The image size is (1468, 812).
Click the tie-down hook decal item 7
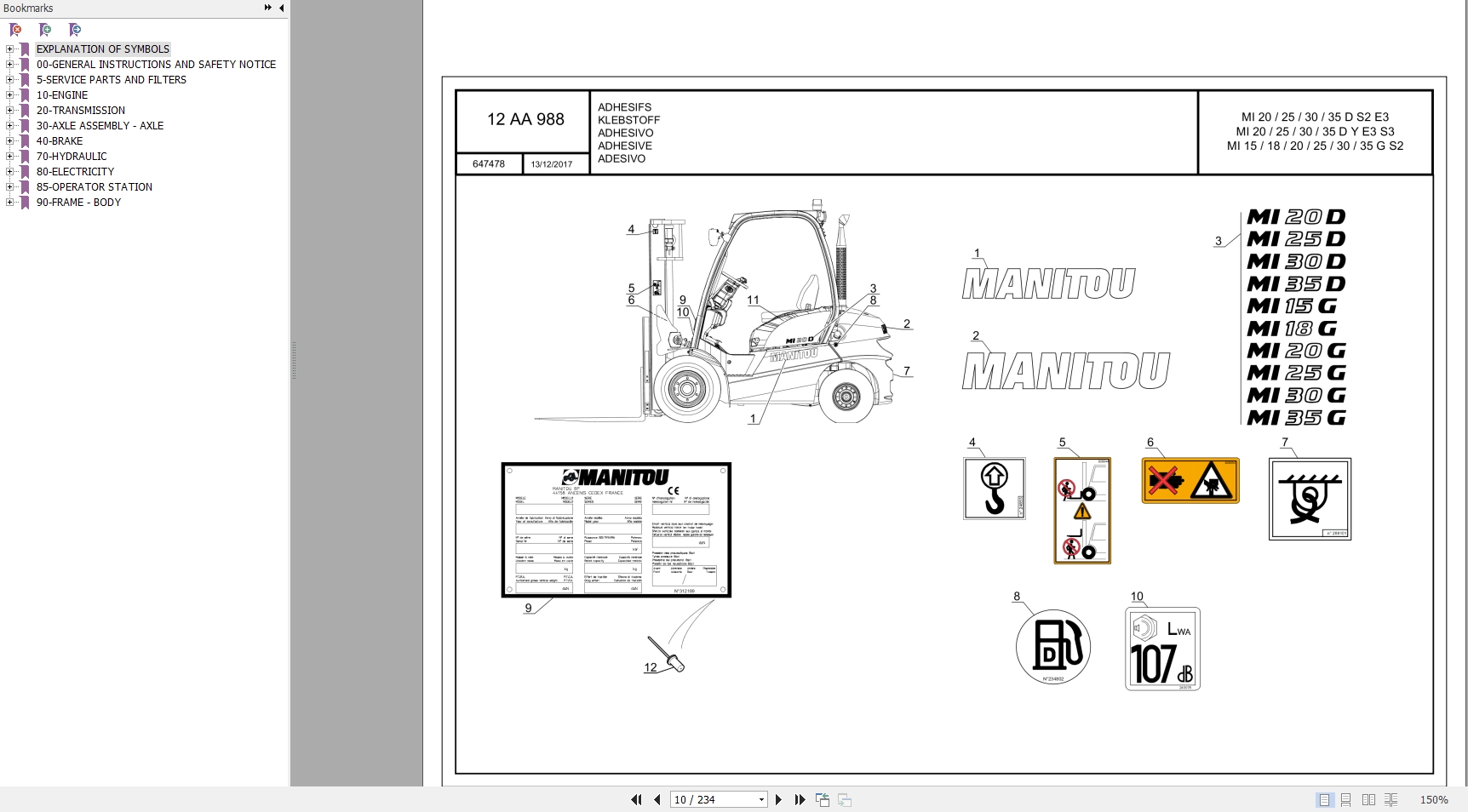(x=1310, y=499)
